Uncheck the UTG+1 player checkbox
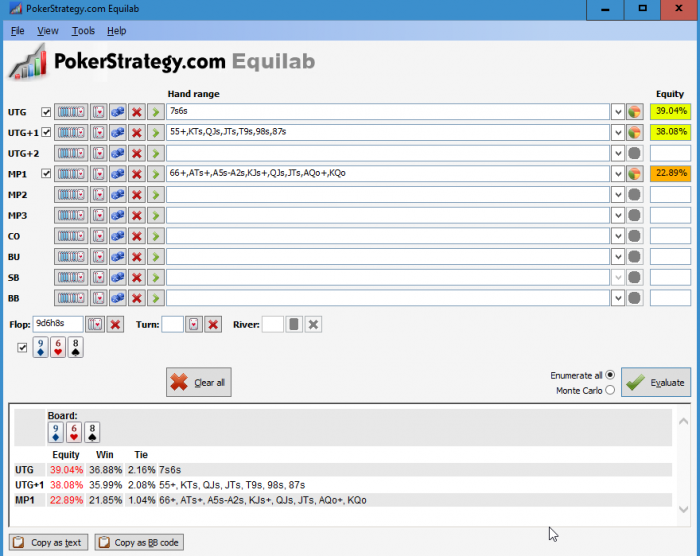The image size is (700, 556). point(46,132)
